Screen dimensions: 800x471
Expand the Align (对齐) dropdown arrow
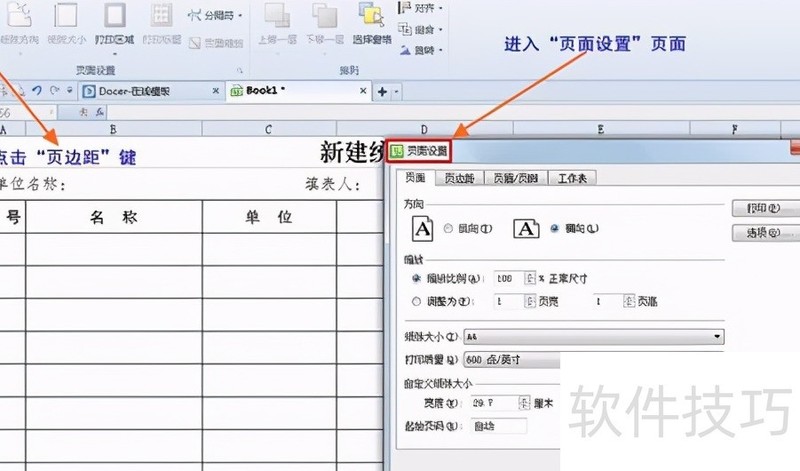[440, 8]
